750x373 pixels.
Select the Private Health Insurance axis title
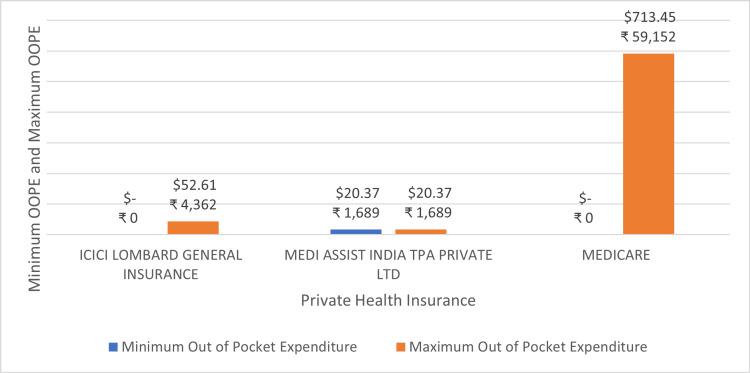point(388,300)
